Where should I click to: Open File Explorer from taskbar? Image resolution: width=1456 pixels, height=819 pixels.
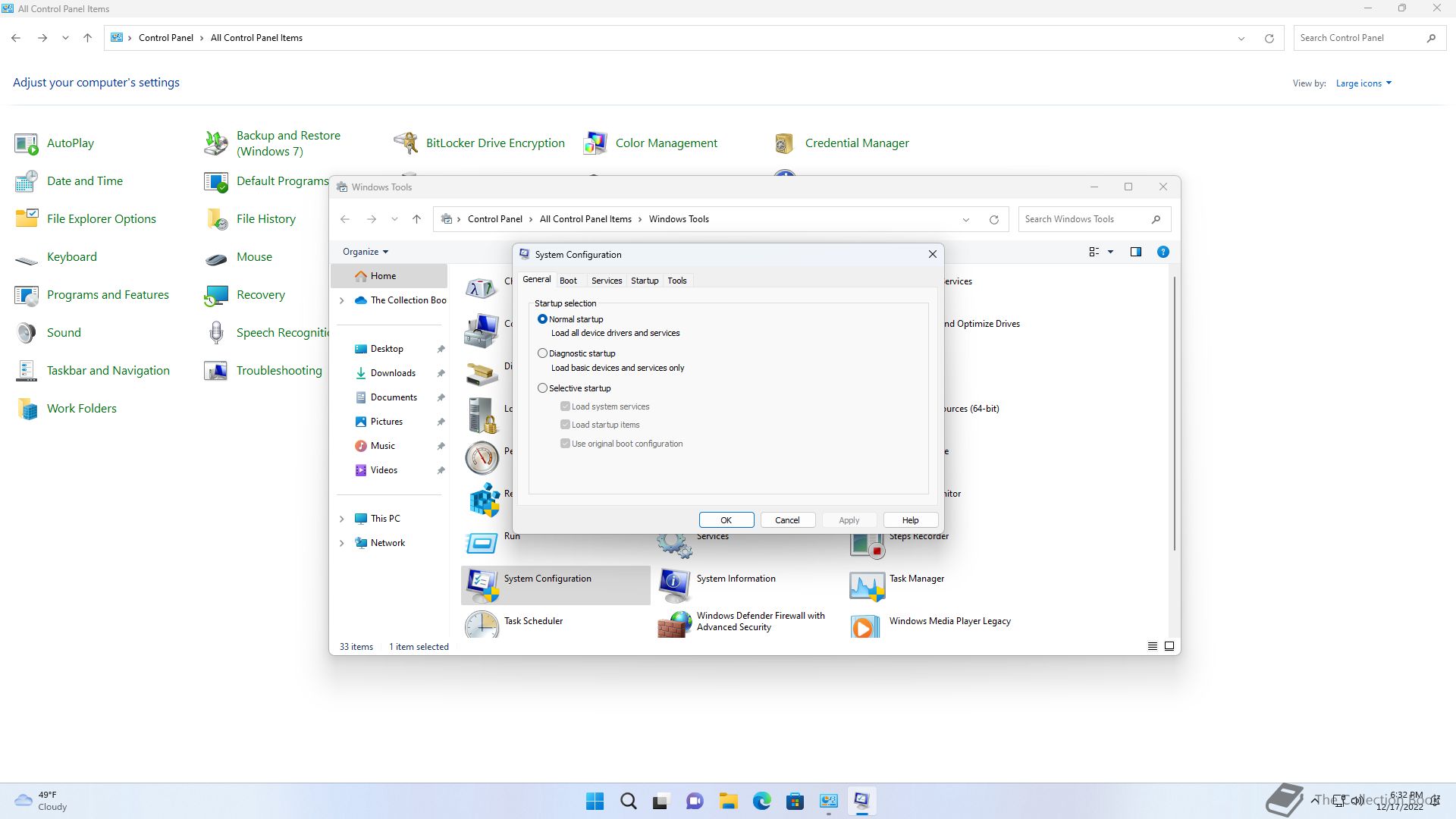coord(728,801)
